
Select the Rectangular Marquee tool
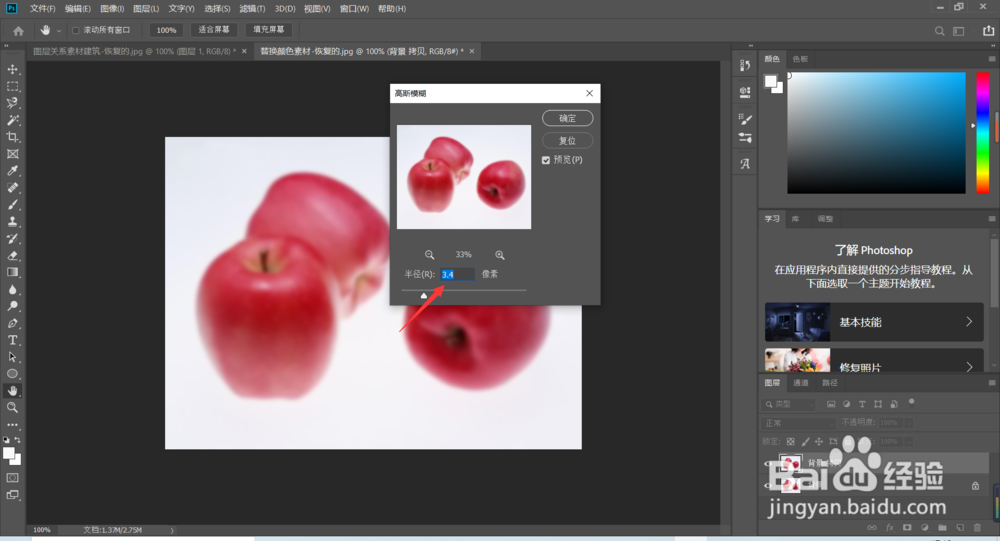coord(12,86)
